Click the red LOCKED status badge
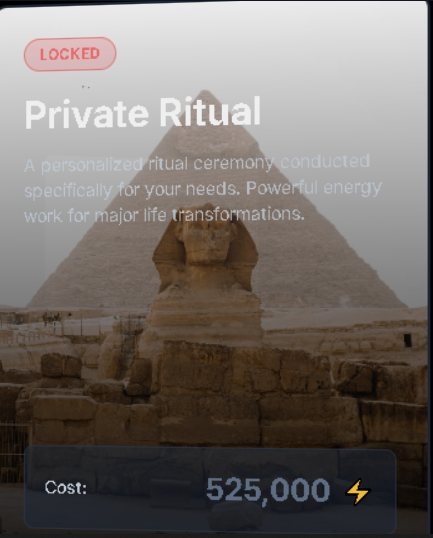Image resolution: width=433 pixels, height=538 pixels. [70, 54]
